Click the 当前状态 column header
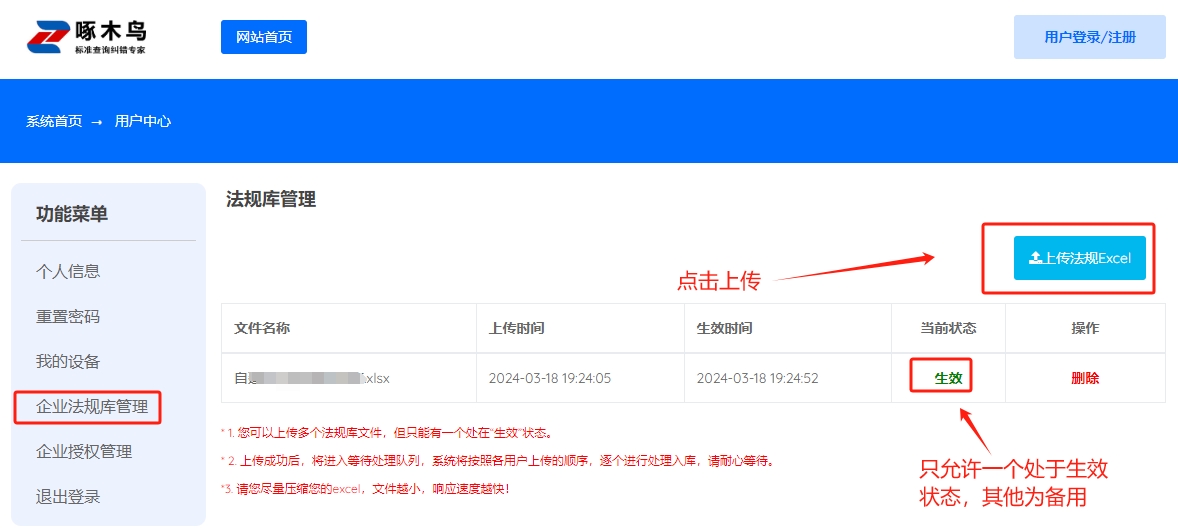Image resolution: width=1178 pixels, height=530 pixels. [x=948, y=328]
